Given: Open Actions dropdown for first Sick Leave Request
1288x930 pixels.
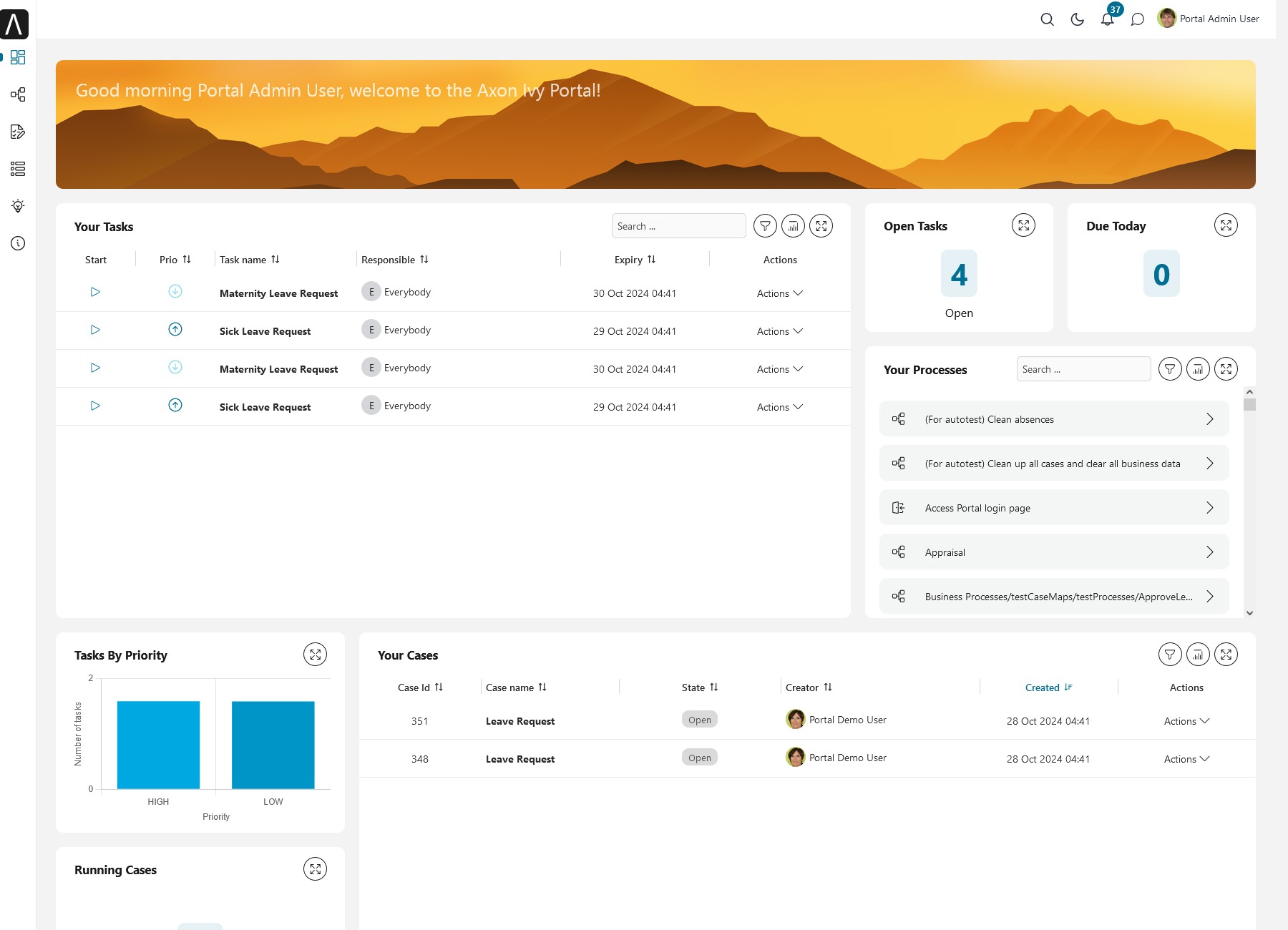Looking at the screenshot, I should click(780, 331).
